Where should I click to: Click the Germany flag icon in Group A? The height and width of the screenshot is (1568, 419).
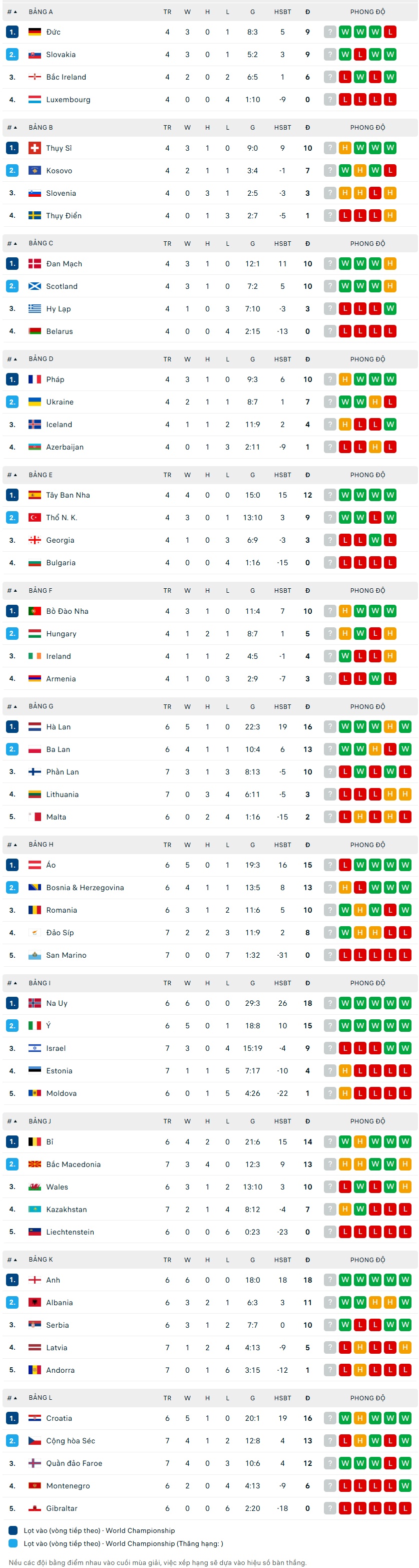click(35, 32)
